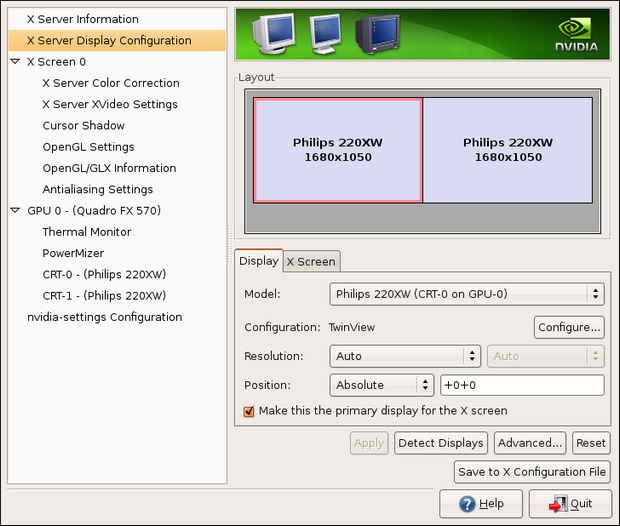This screenshot has width=620, height=526.
Task: Select X Server Display Configuration in sidebar
Action: coord(117,40)
